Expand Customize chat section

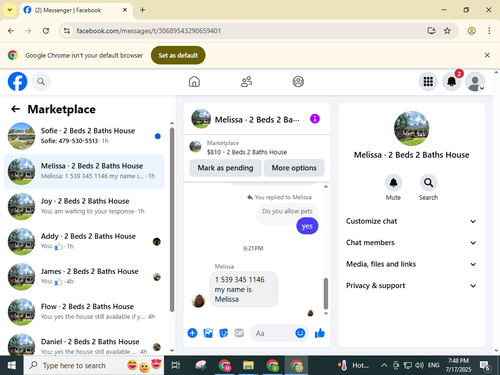point(411,221)
